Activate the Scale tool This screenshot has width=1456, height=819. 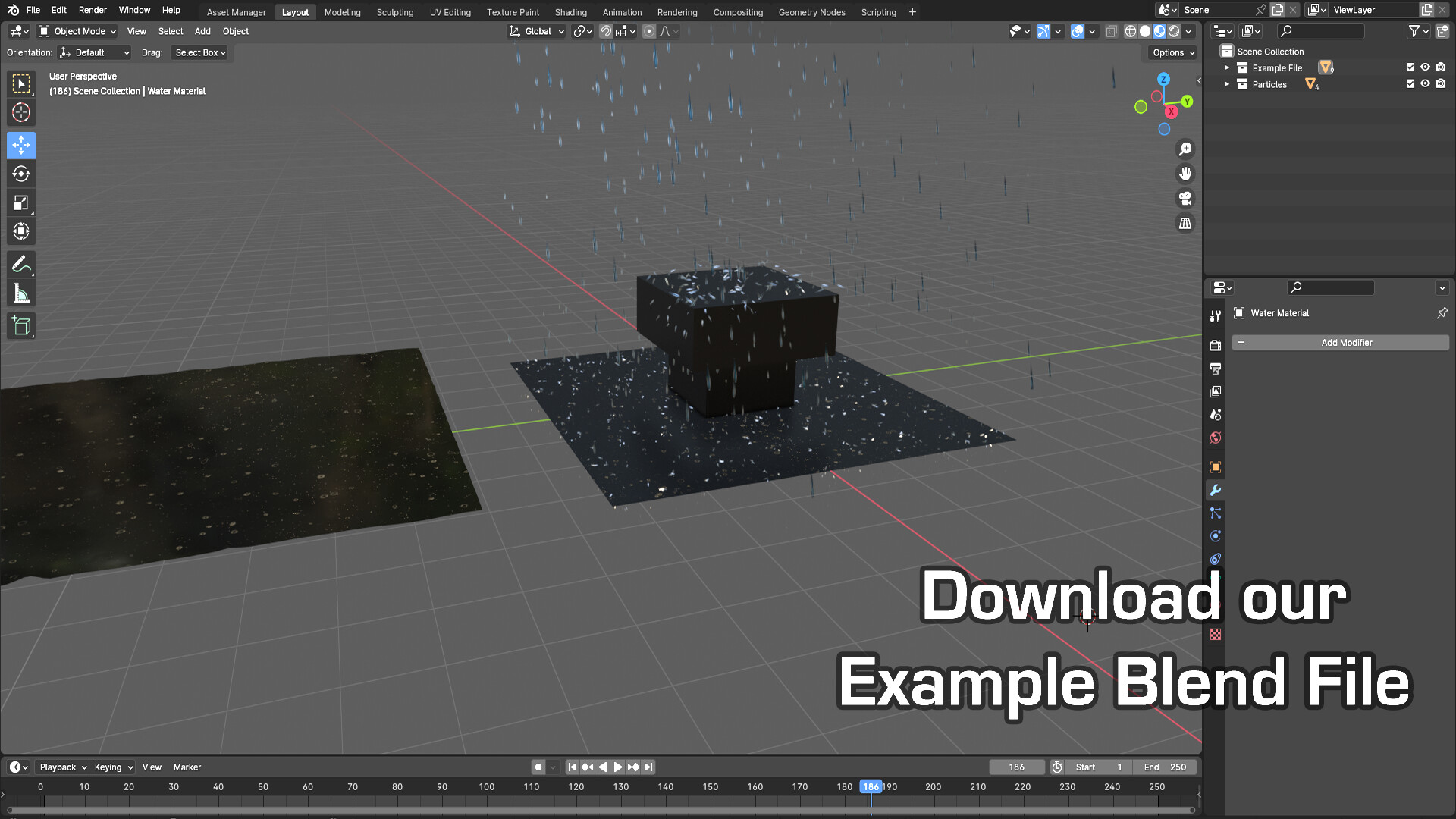pyautogui.click(x=21, y=202)
